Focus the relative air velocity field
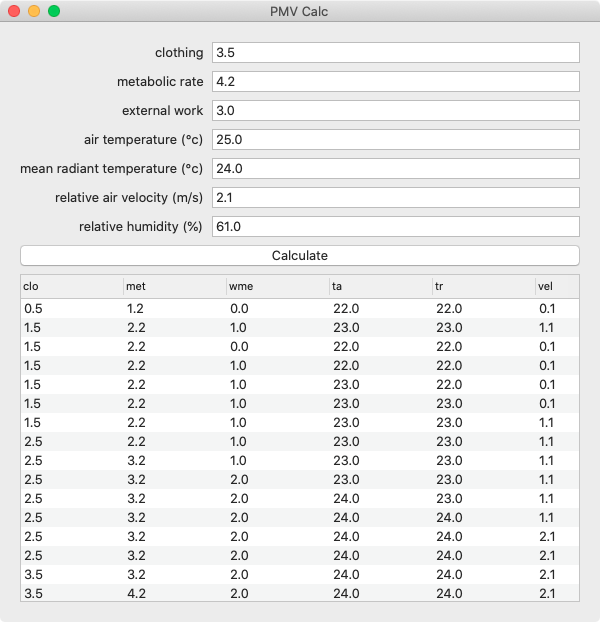This screenshot has height=622, width=600. [396, 198]
